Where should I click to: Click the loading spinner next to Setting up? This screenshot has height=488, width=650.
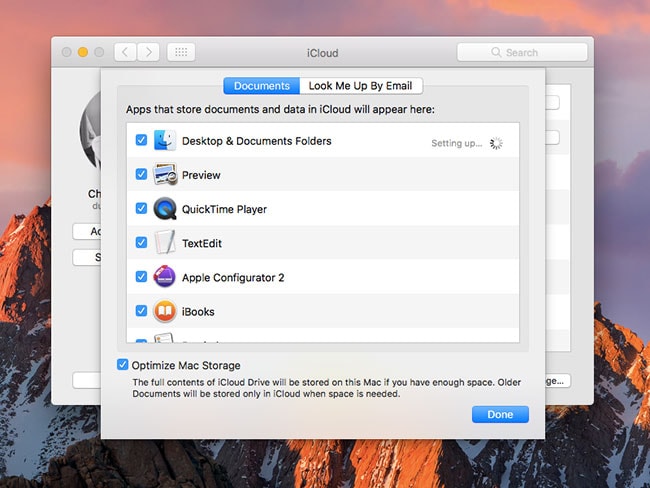[496, 143]
